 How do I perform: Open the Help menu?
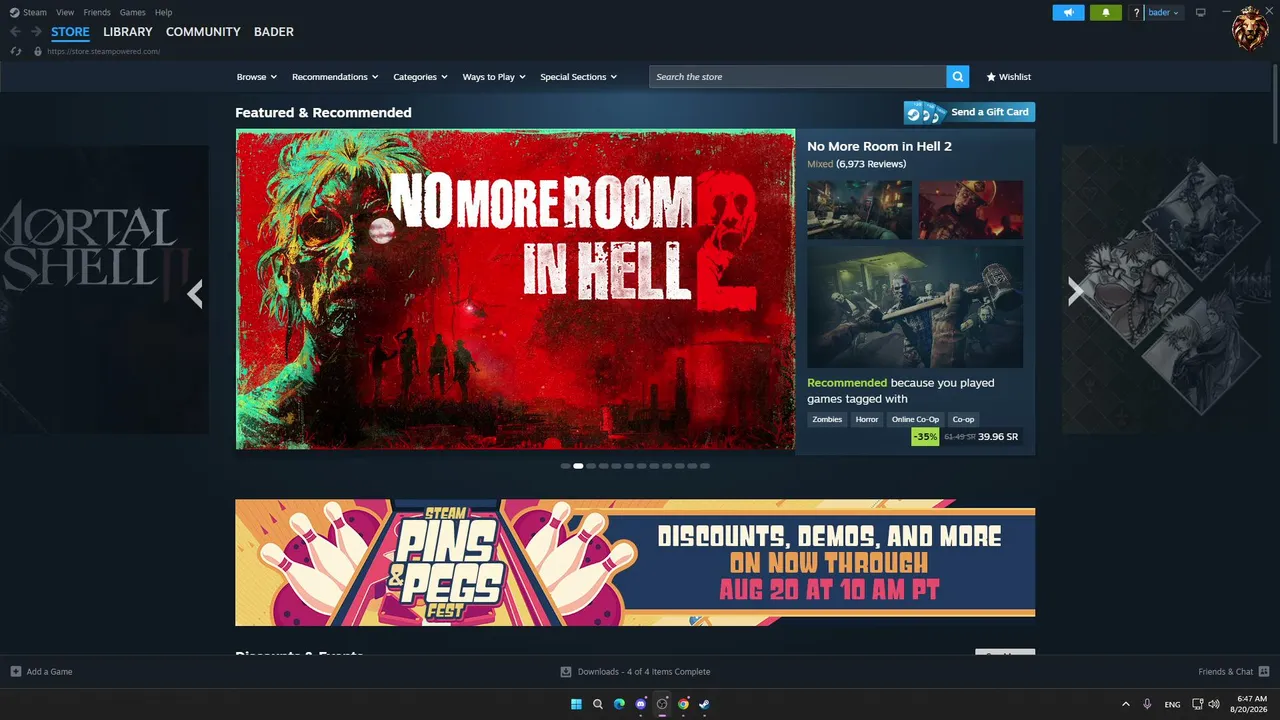click(x=164, y=13)
